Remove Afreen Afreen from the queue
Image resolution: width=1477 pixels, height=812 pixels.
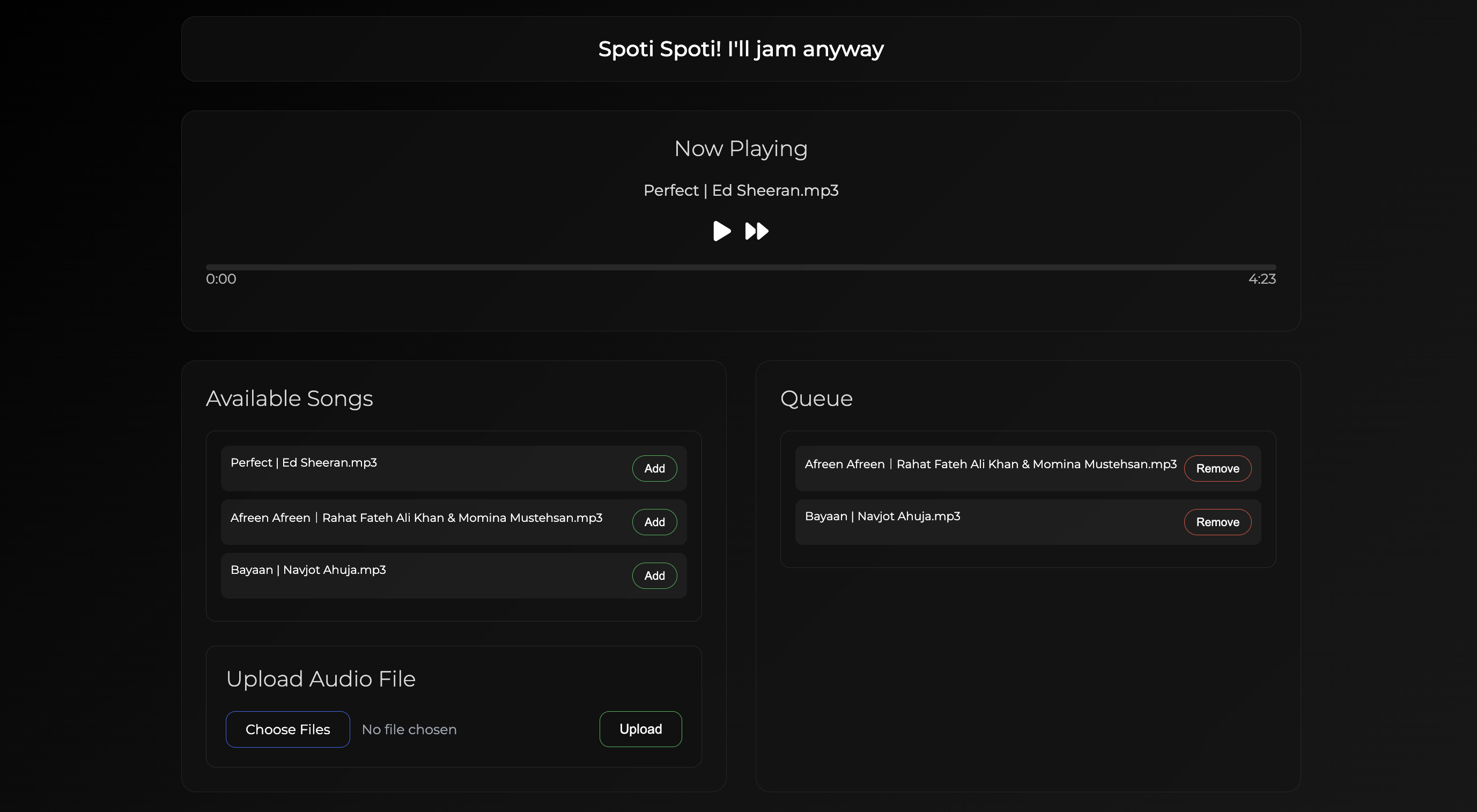(1217, 469)
